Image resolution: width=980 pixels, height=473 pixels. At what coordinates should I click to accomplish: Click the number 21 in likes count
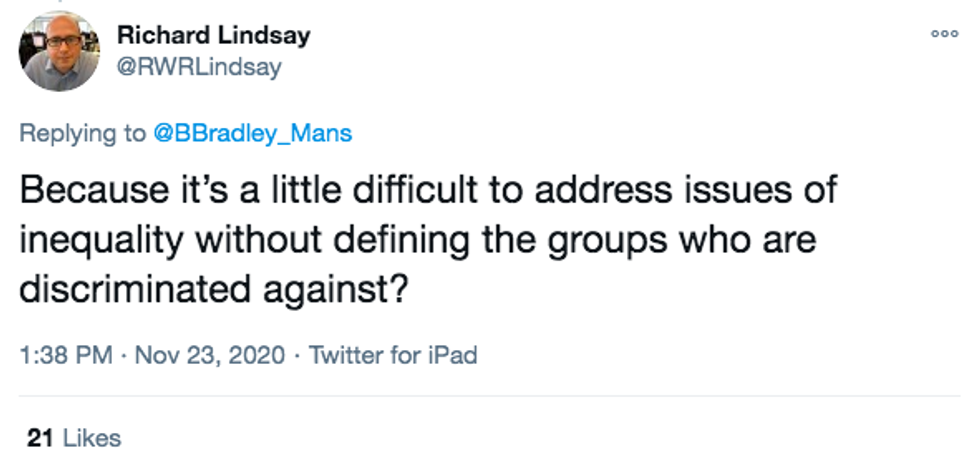[x=40, y=438]
